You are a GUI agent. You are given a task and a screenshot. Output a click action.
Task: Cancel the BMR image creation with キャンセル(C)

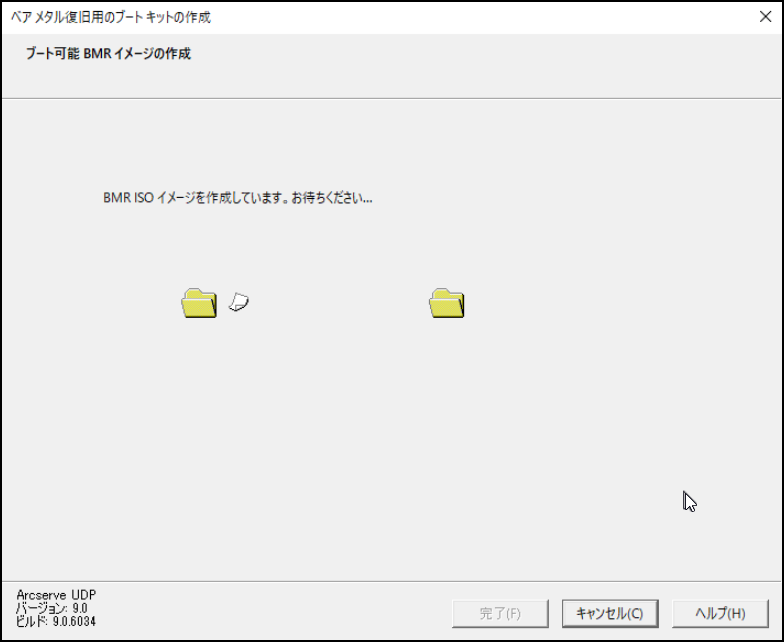click(610, 614)
